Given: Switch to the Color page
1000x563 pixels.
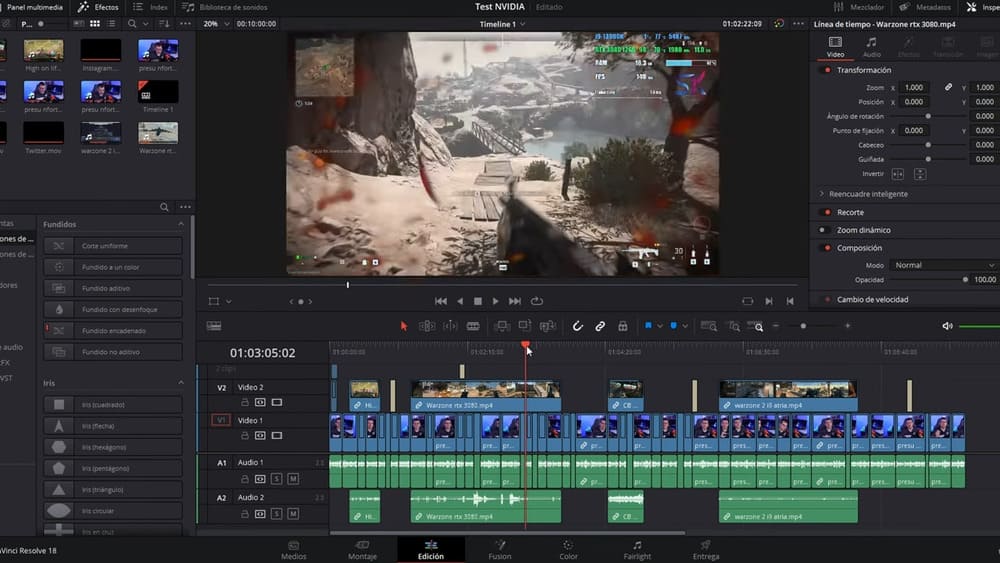Looking at the screenshot, I should (x=568, y=550).
